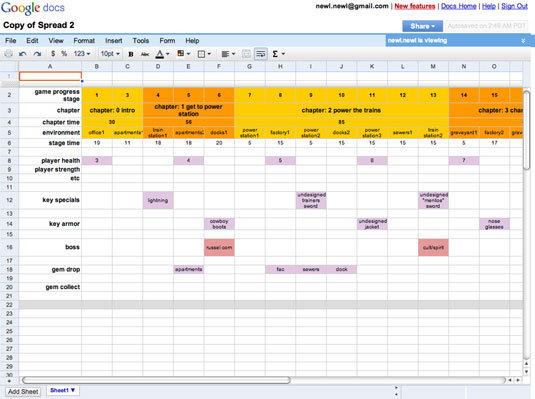Viewport: 535px width, 399px height.
Task: Click the print icon in toolbar
Action: [9, 54]
